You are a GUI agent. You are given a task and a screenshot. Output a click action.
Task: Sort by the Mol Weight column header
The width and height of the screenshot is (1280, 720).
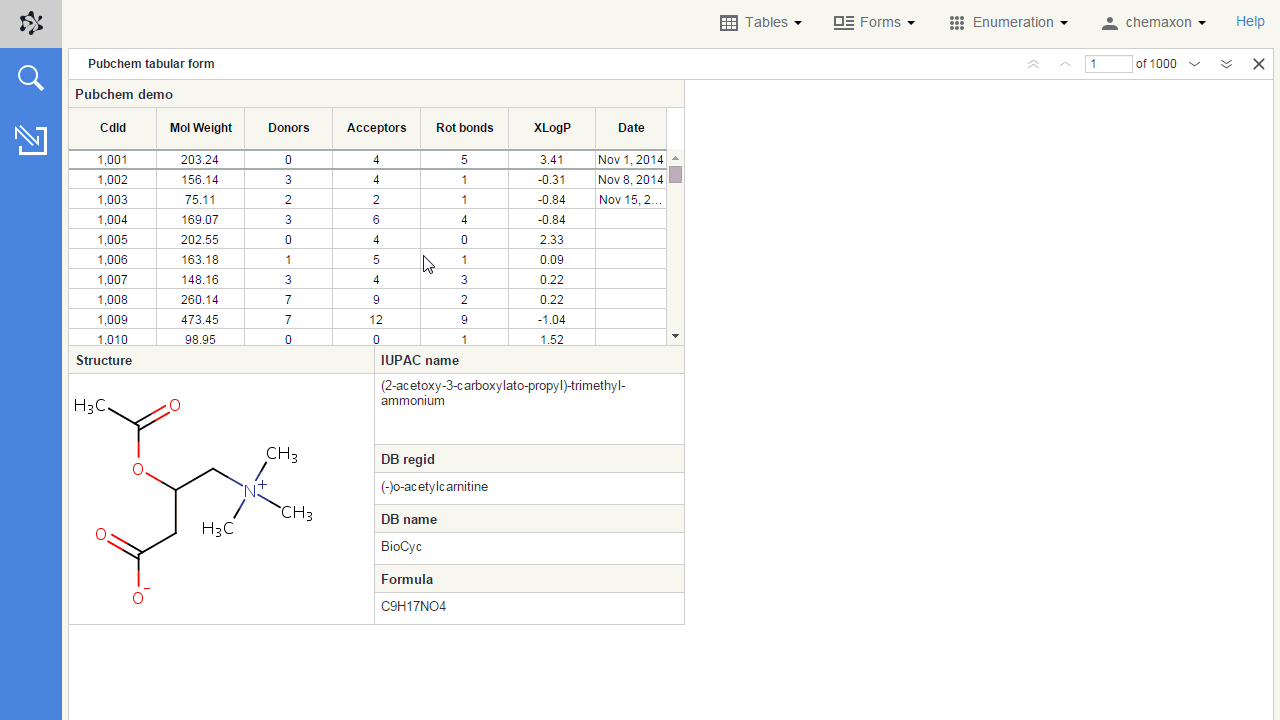pos(200,128)
